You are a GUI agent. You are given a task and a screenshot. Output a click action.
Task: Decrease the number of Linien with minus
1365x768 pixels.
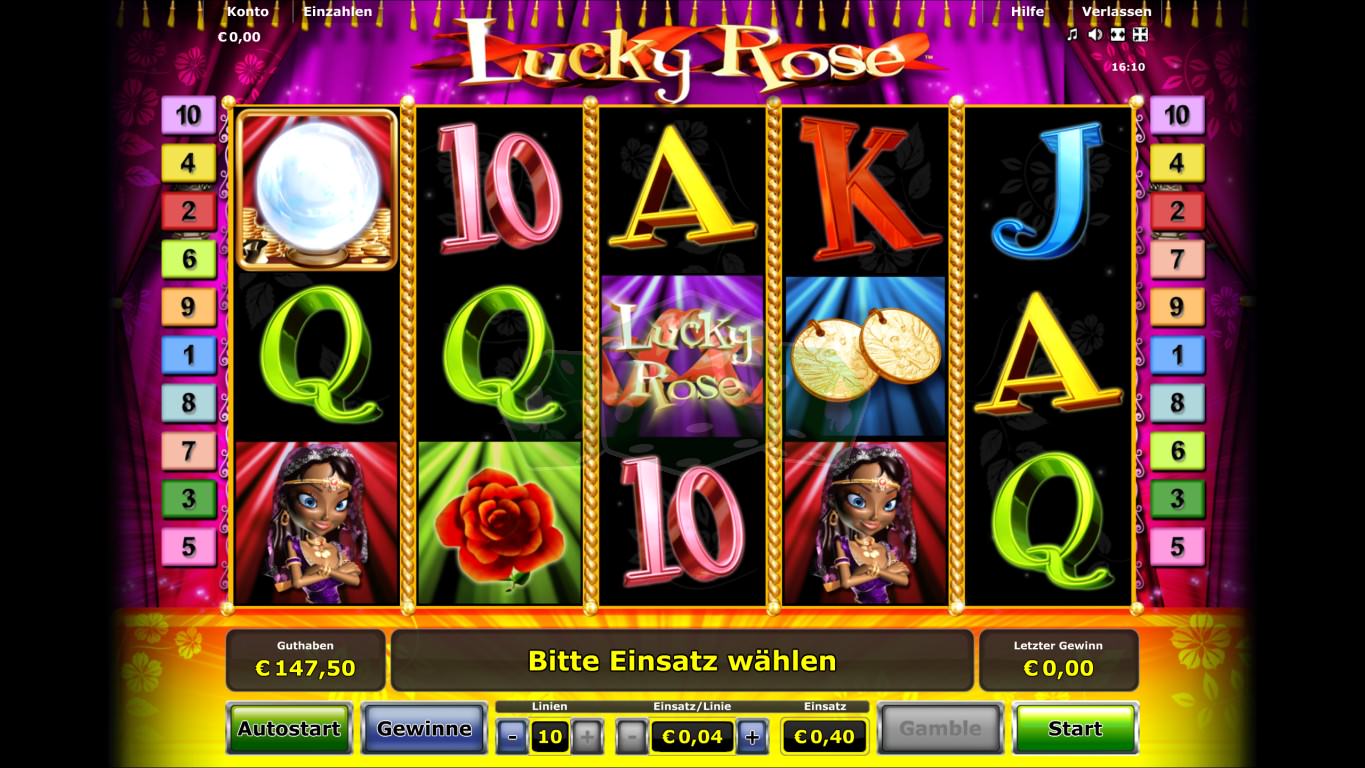(x=513, y=738)
